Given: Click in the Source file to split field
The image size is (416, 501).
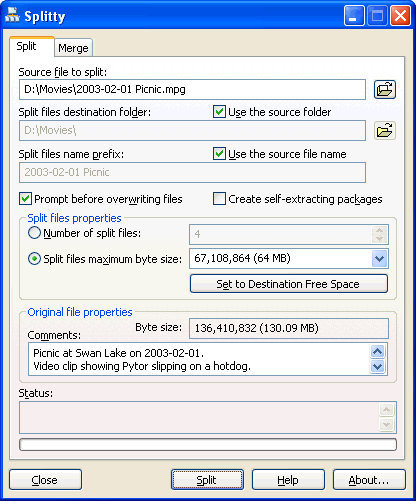Looking at the screenshot, I should [192, 89].
